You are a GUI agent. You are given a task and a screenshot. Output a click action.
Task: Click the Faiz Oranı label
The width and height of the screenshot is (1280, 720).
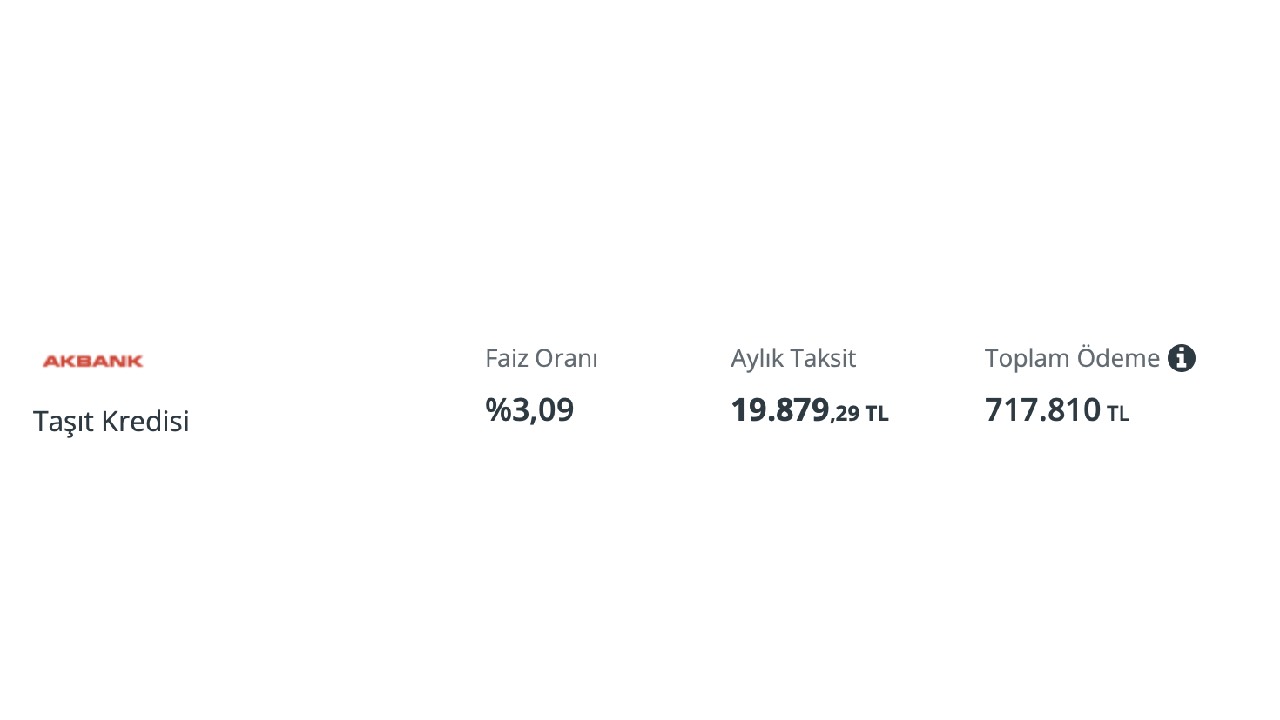pyautogui.click(x=541, y=358)
